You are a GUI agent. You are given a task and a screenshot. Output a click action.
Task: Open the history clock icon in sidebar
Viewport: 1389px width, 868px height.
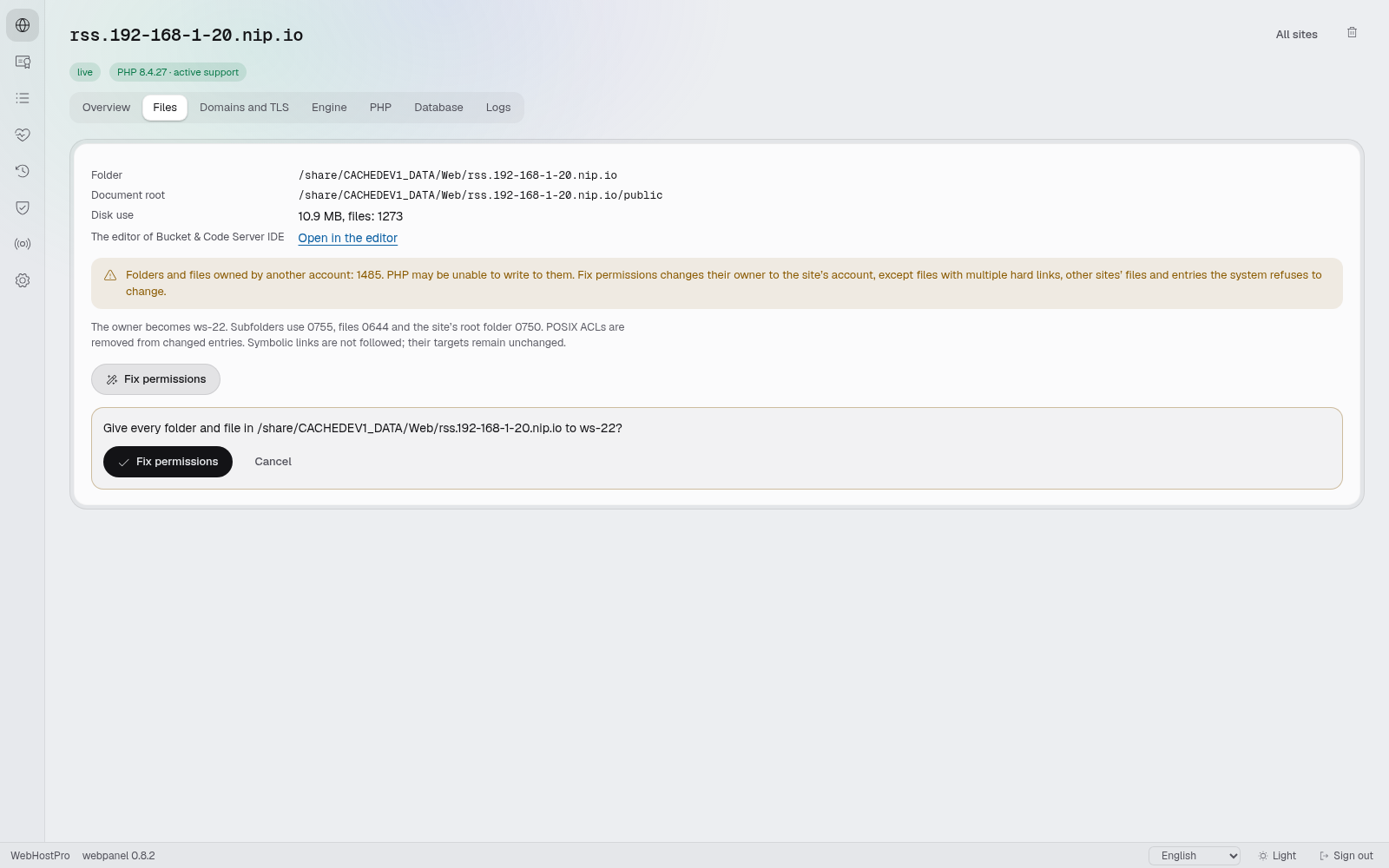click(x=23, y=171)
